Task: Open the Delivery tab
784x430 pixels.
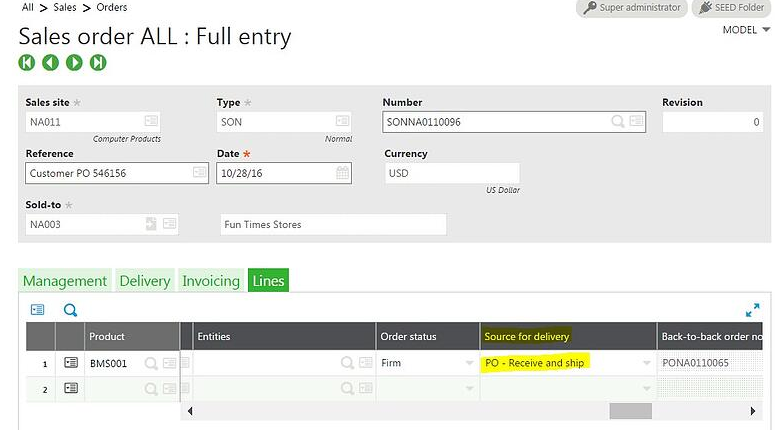Action: click(144, 281)
